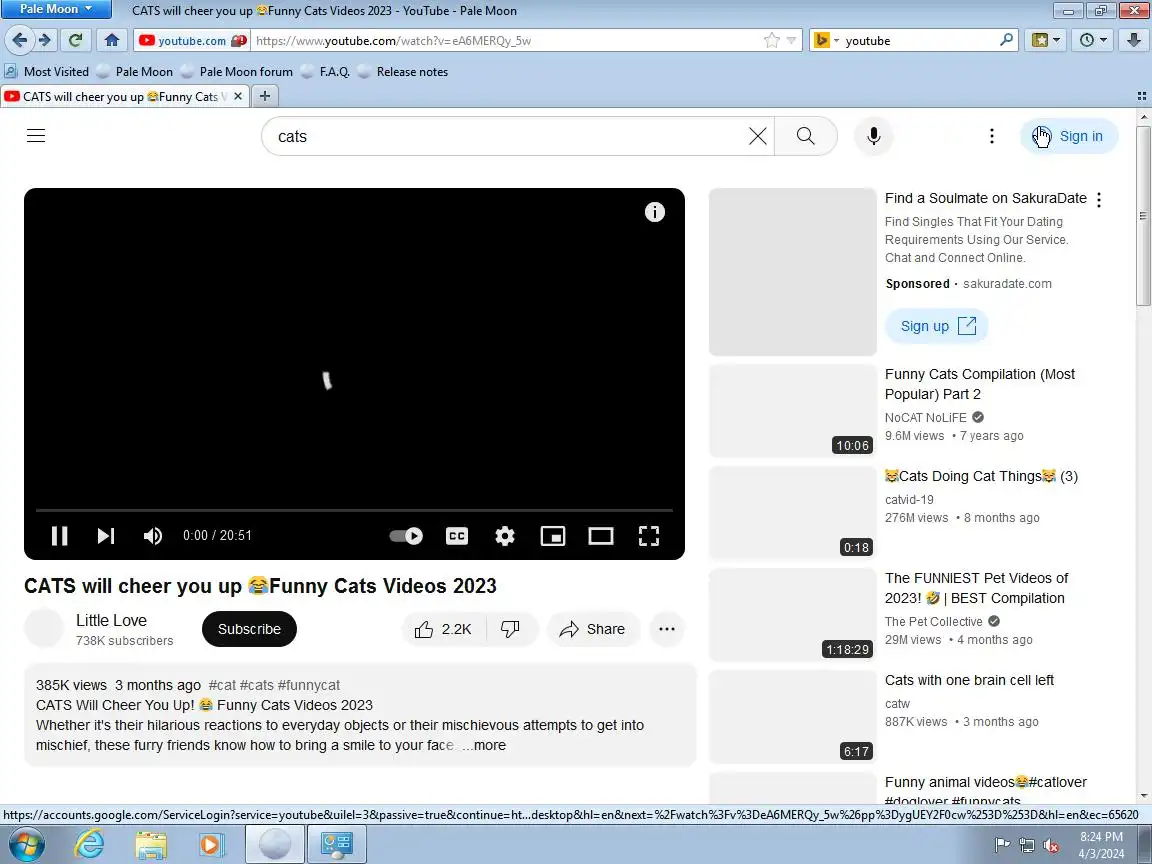The width and height of the screenshot is (1152, 864).
Task: Sign in to YouTube
Action: pyautogui.click(x=1069, y=136)
